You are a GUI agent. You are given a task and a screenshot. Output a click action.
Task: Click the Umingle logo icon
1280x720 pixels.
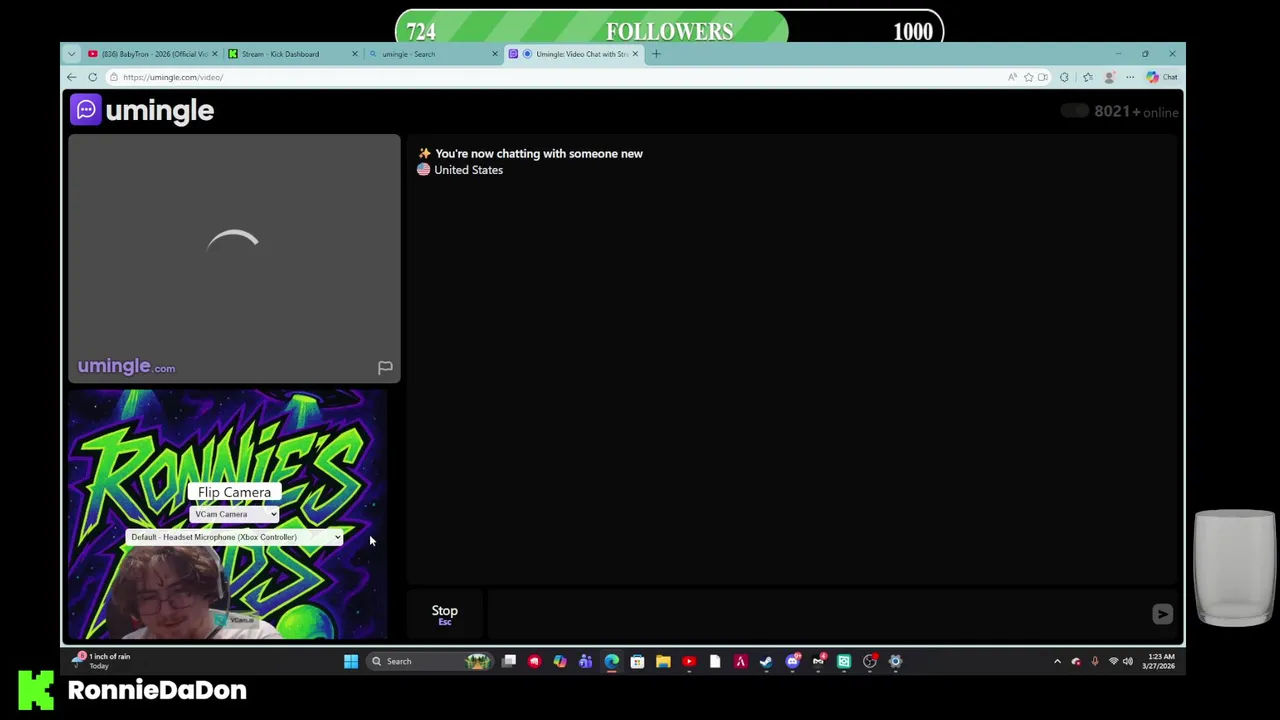(x=86, y=110)
